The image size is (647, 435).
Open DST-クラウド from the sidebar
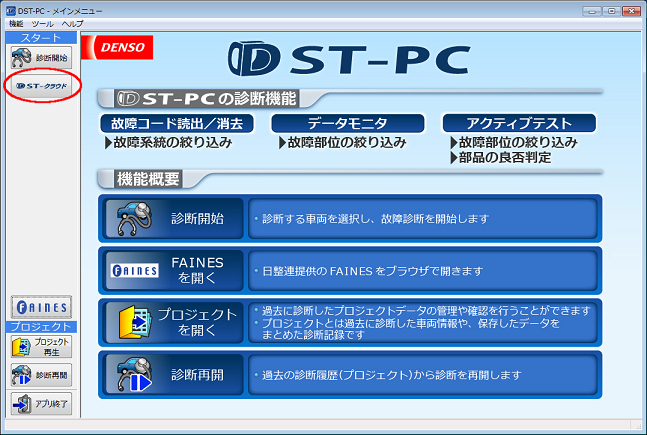41,86
